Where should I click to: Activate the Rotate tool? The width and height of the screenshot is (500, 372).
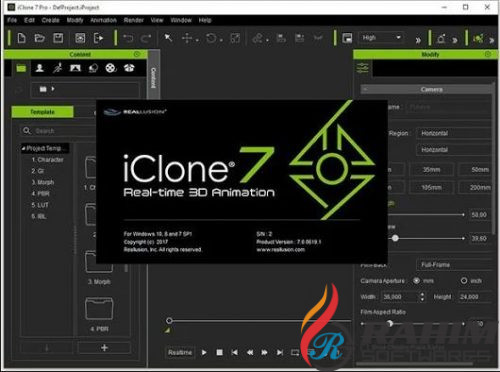(x=211, y=38)
